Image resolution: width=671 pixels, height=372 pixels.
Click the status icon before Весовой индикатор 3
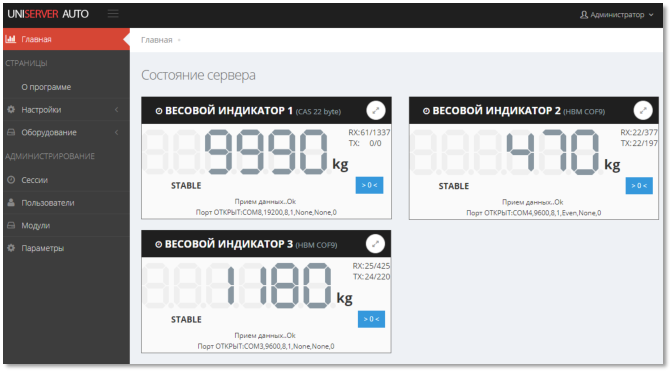[x=158, y=245]
